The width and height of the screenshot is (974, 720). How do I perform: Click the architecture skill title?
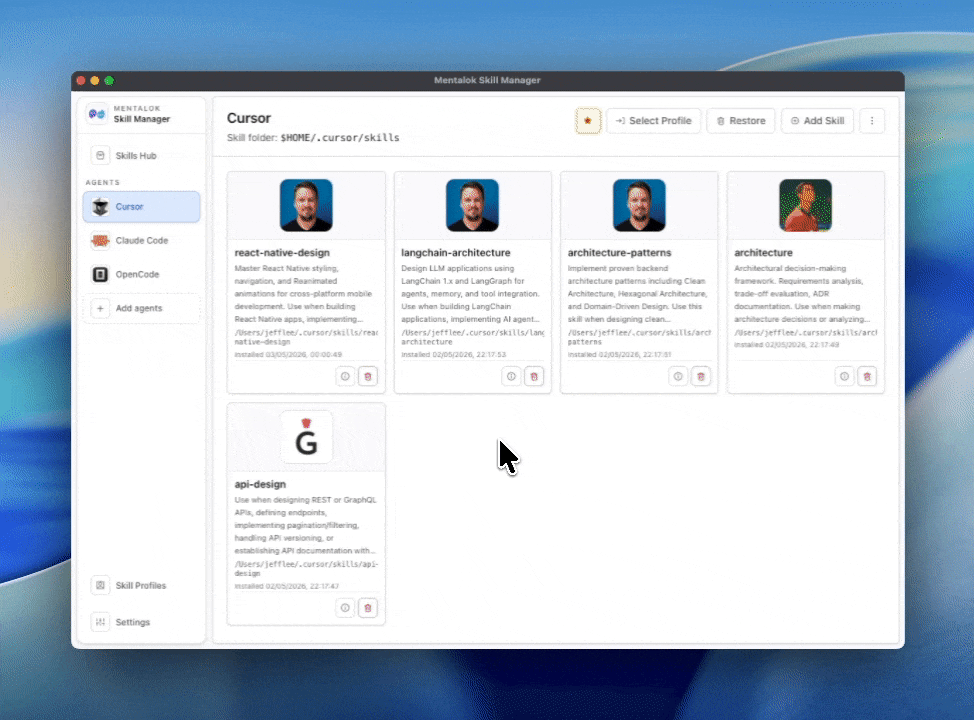[x=763, y=253]
